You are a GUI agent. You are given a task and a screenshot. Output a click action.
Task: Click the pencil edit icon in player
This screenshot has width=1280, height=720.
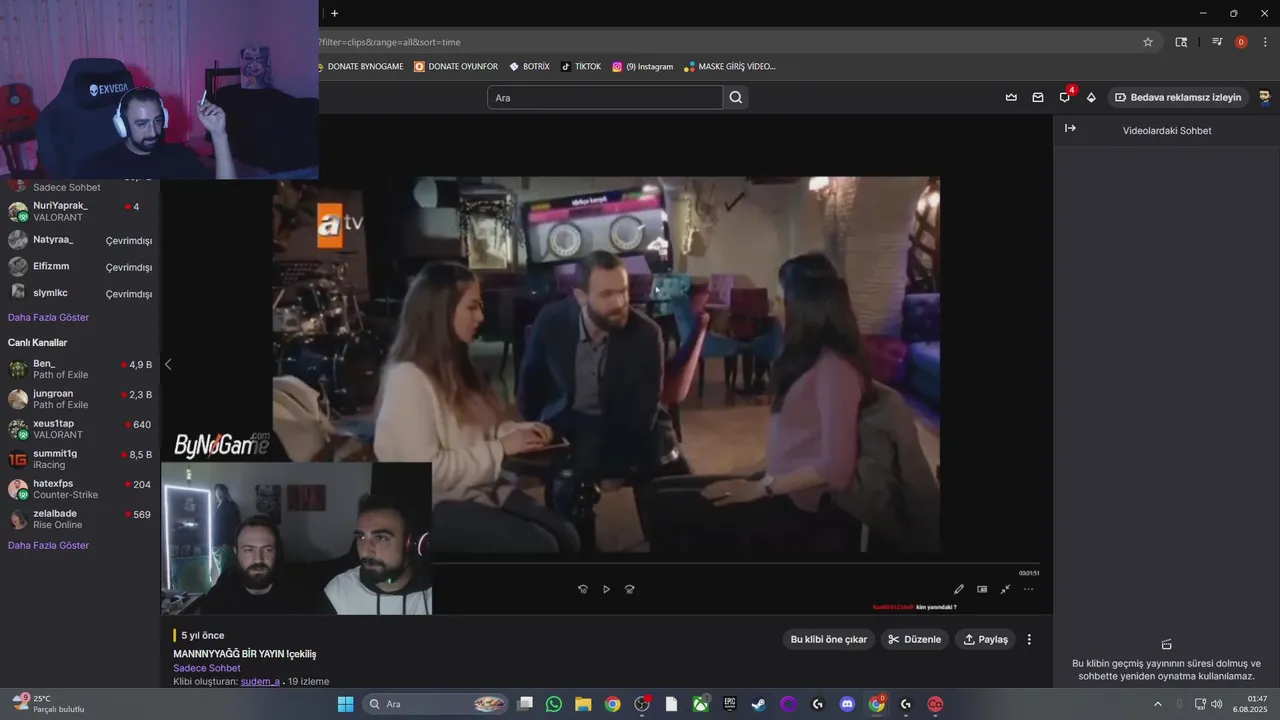click(x=959, y=589)
